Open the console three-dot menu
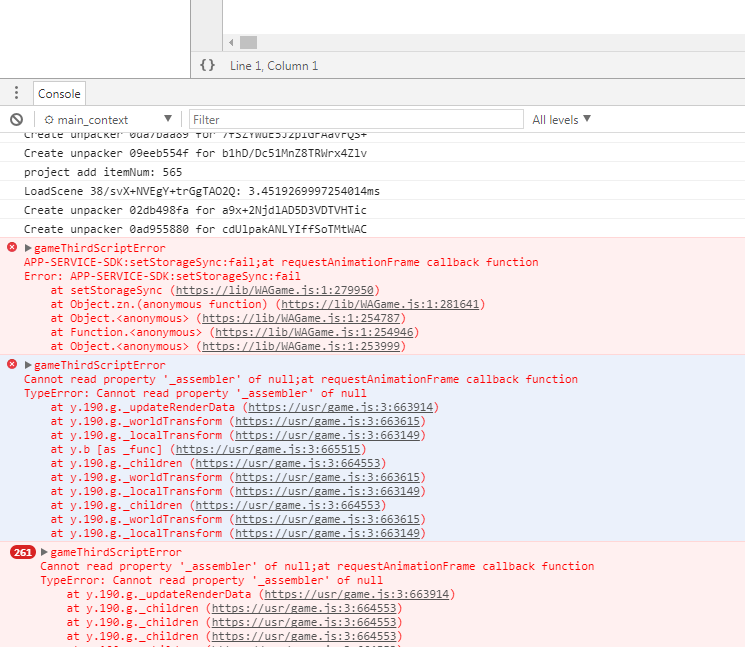 pos(17,93)
